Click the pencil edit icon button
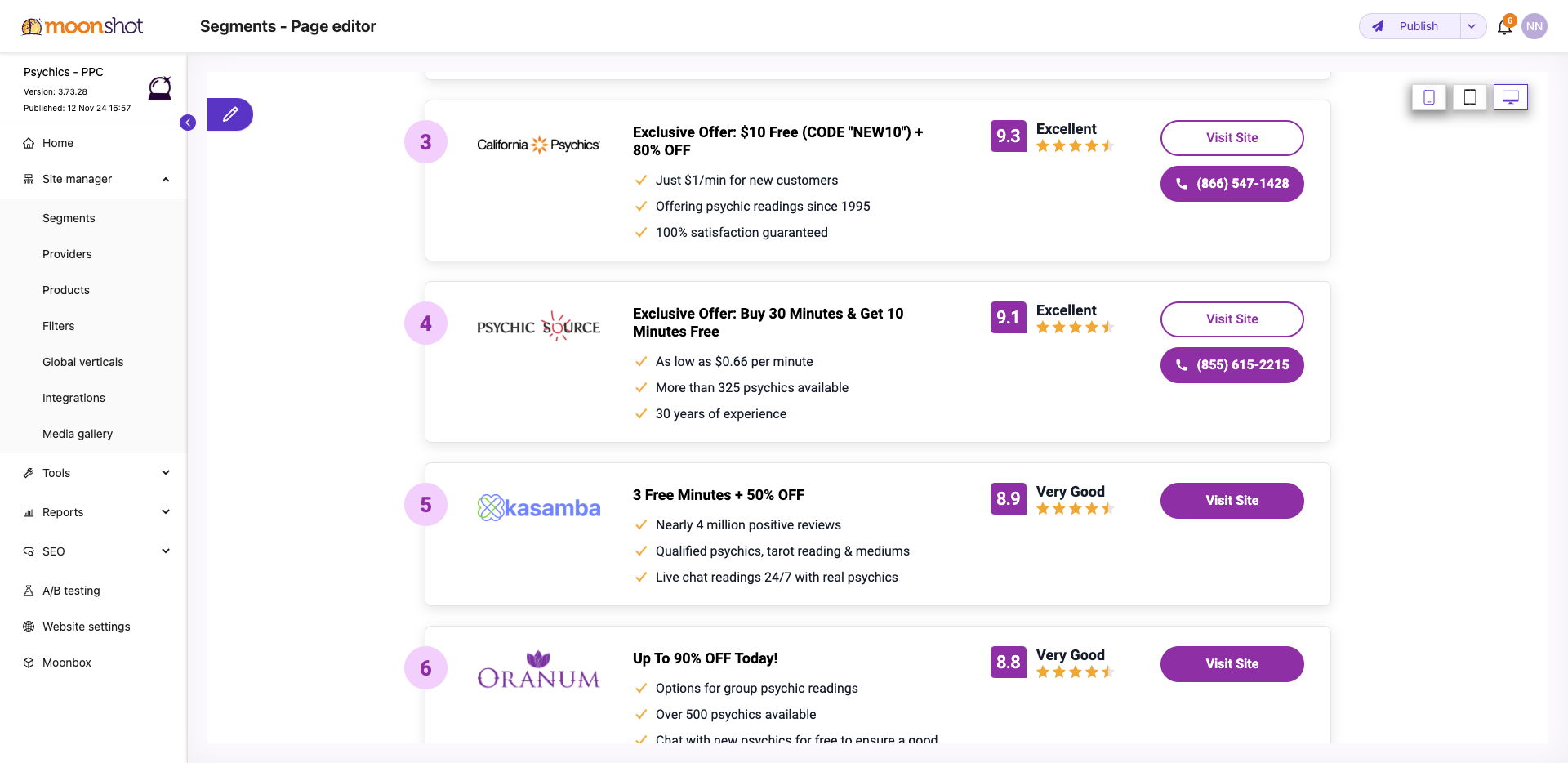The height and width of the screenshot is (763, 1568). pyautogui.click(x=230, y=114)
